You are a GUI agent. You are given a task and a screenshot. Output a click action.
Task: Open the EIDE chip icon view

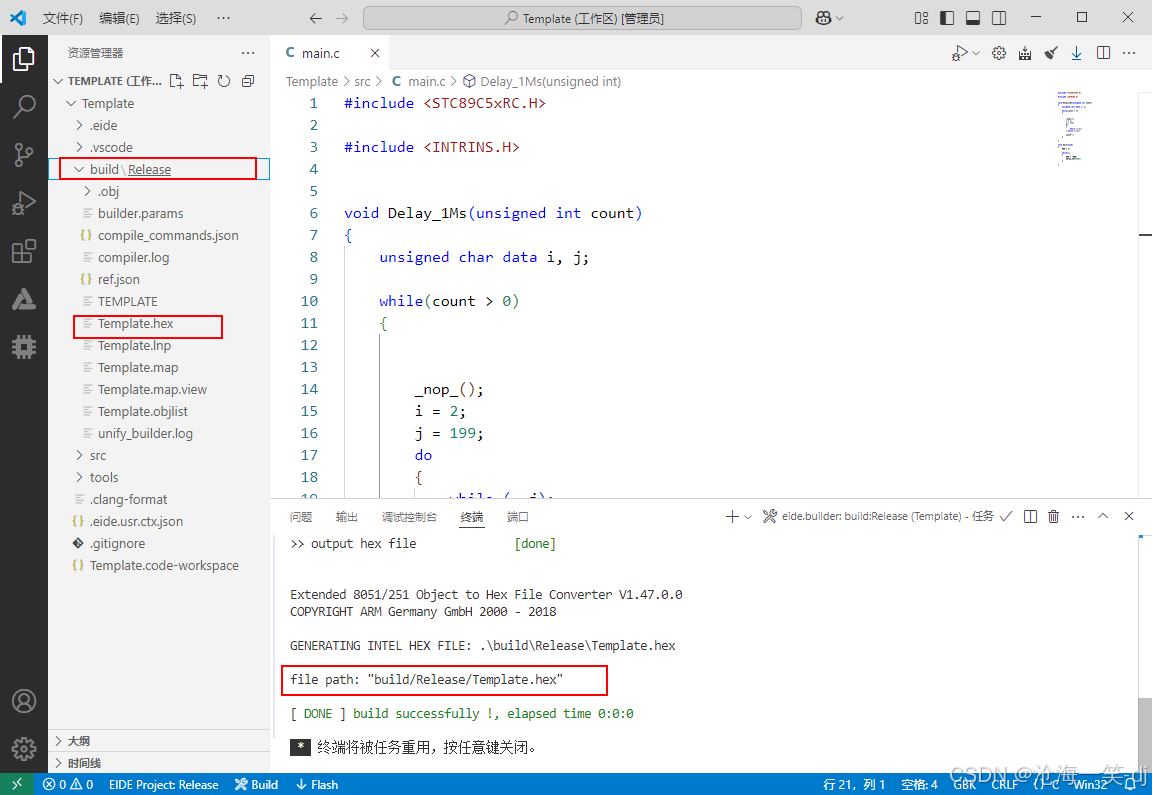click(24, 346)
